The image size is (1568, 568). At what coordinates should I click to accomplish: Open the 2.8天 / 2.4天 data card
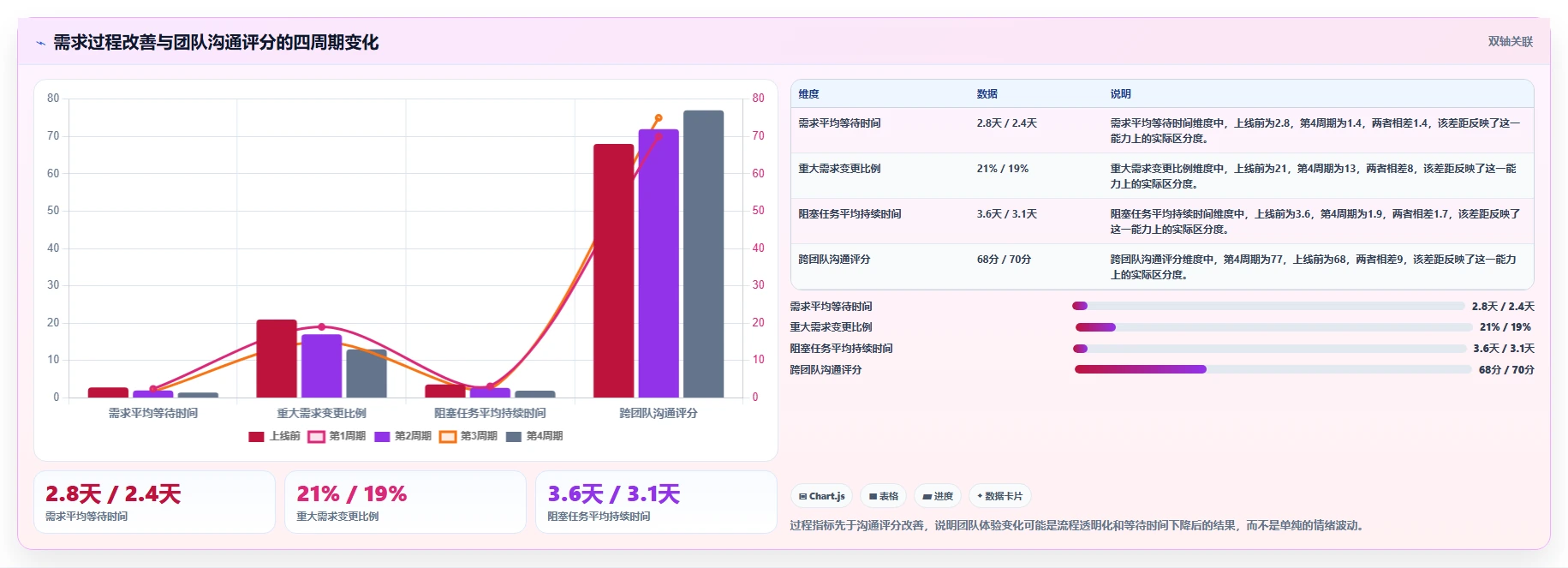[x=154, y=502]
